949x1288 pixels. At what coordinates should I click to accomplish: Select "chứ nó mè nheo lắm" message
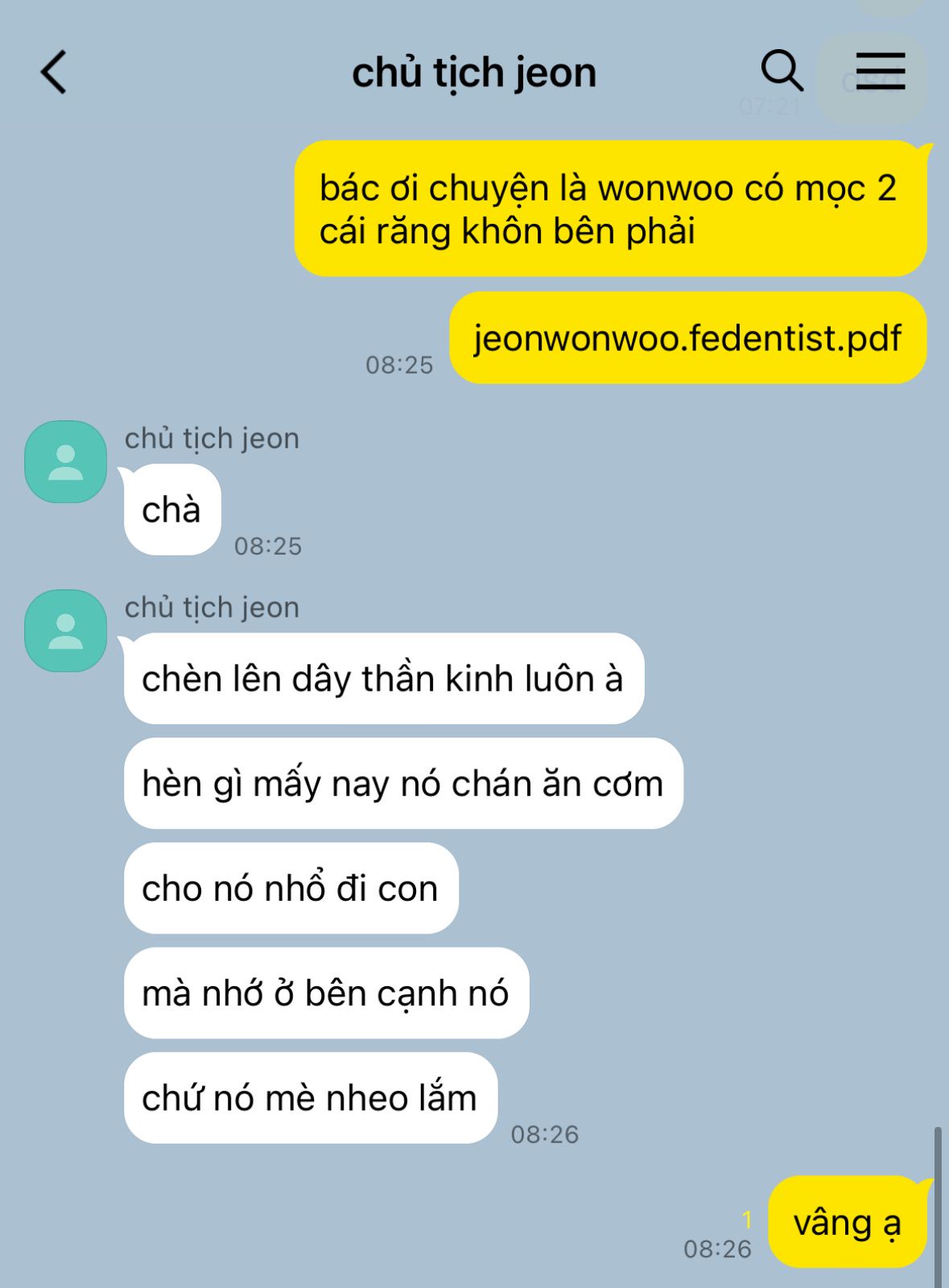click(311, 1097)
